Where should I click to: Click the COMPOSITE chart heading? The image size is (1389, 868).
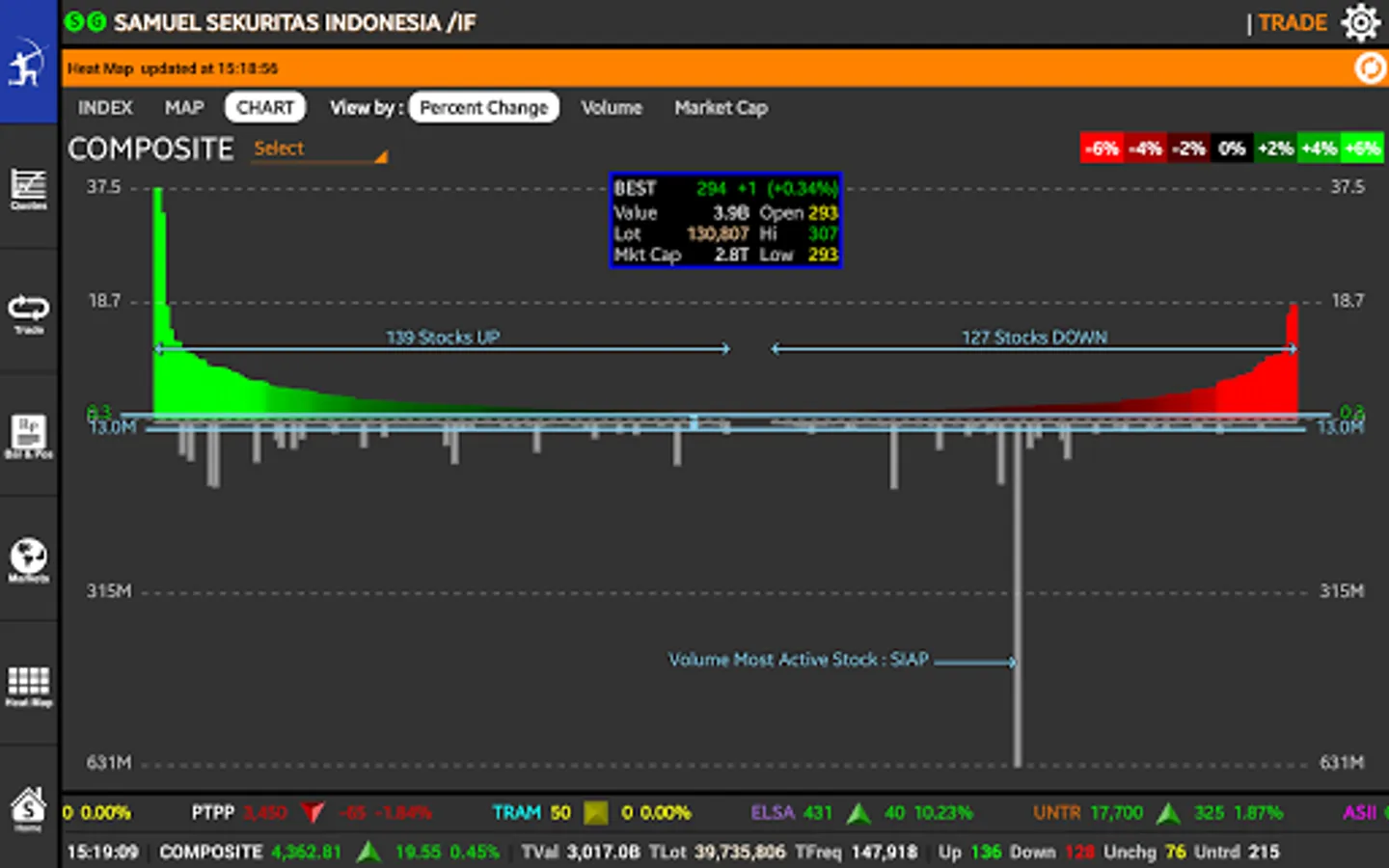[x=150, y=149]
